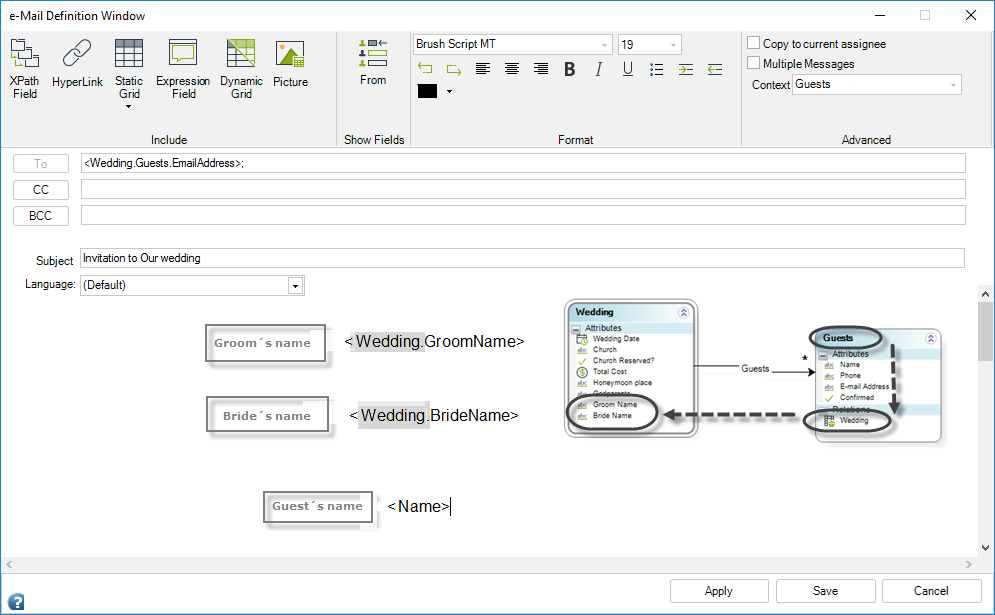The height and width of the screenshot is (615, 995).
Task: Click the Apply button
Action: [719, 591]
